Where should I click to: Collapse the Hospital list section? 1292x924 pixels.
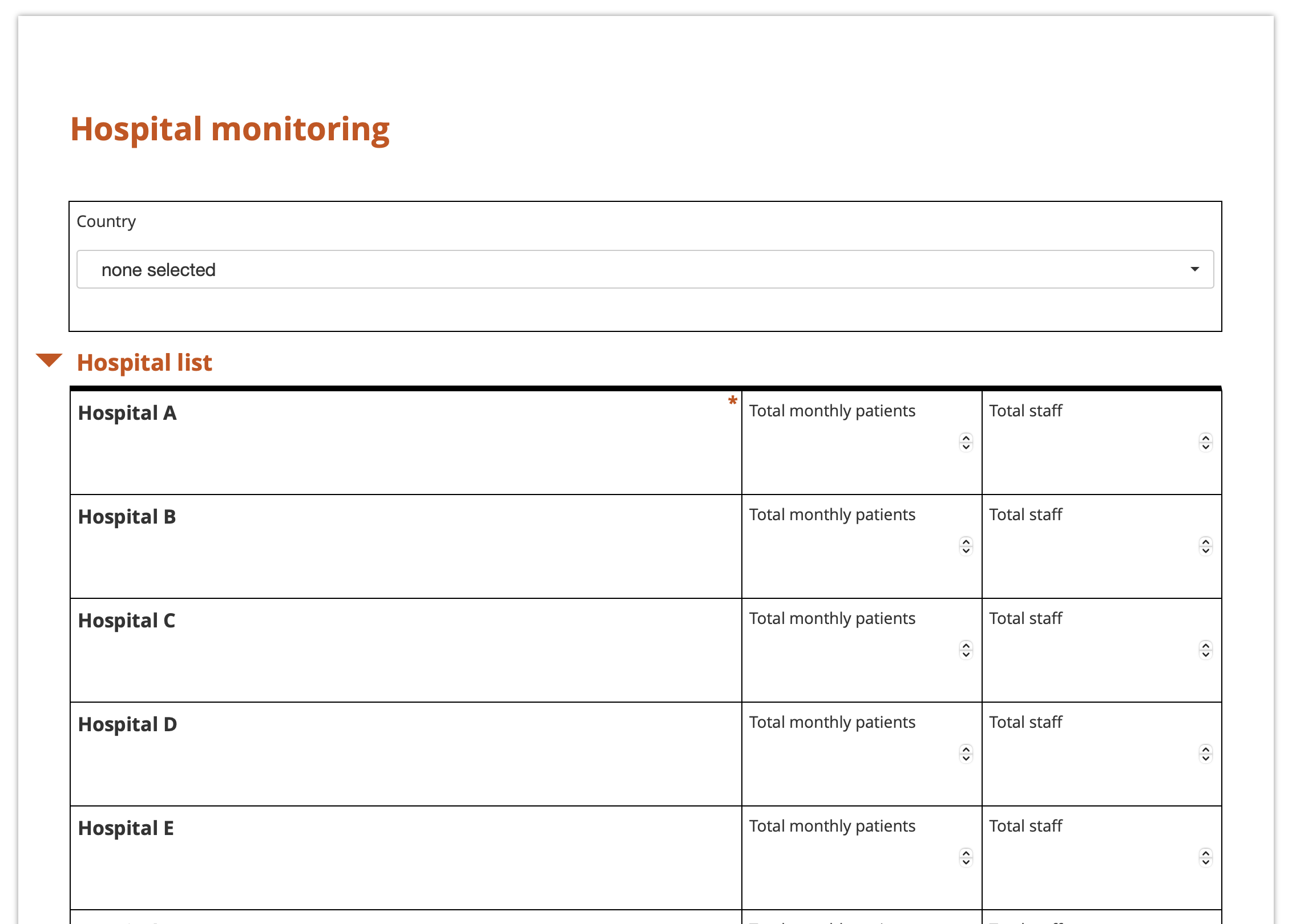[49, 360]
